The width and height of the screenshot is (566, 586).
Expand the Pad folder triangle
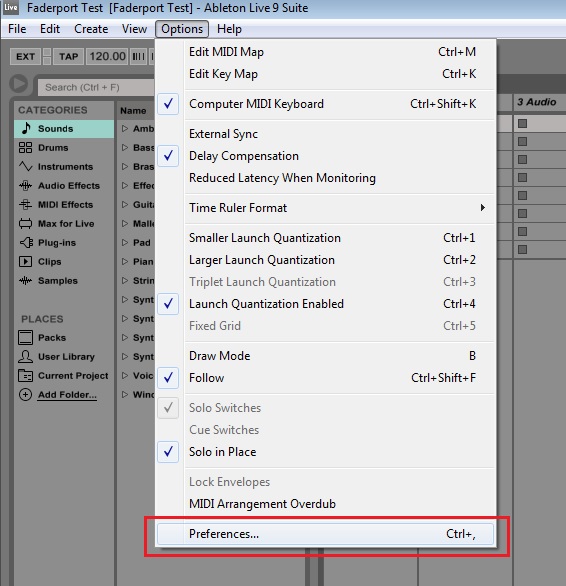125,243
